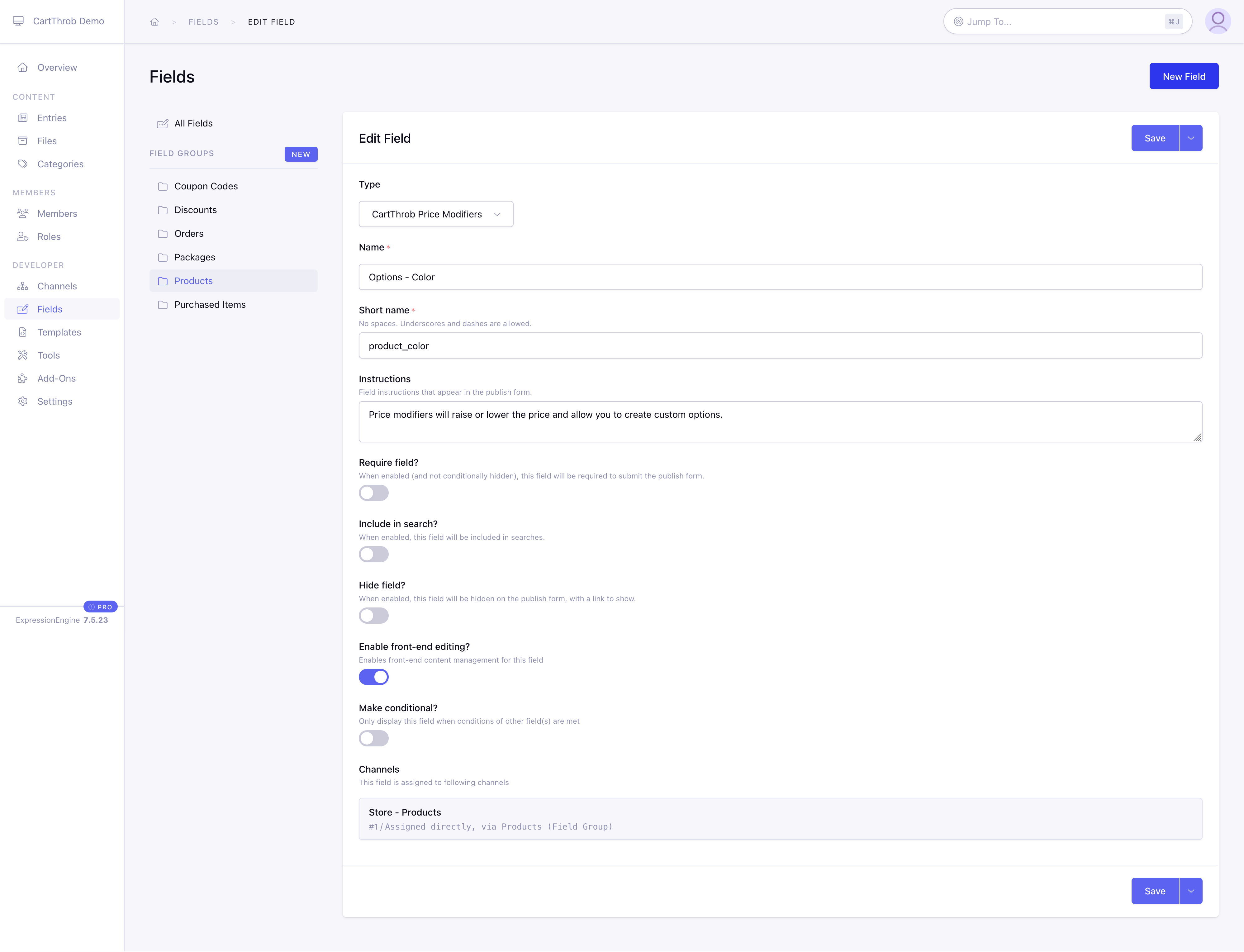Open the user profile avatar
Viewport: 1244px width, 952px height.
click(1218, 21)
